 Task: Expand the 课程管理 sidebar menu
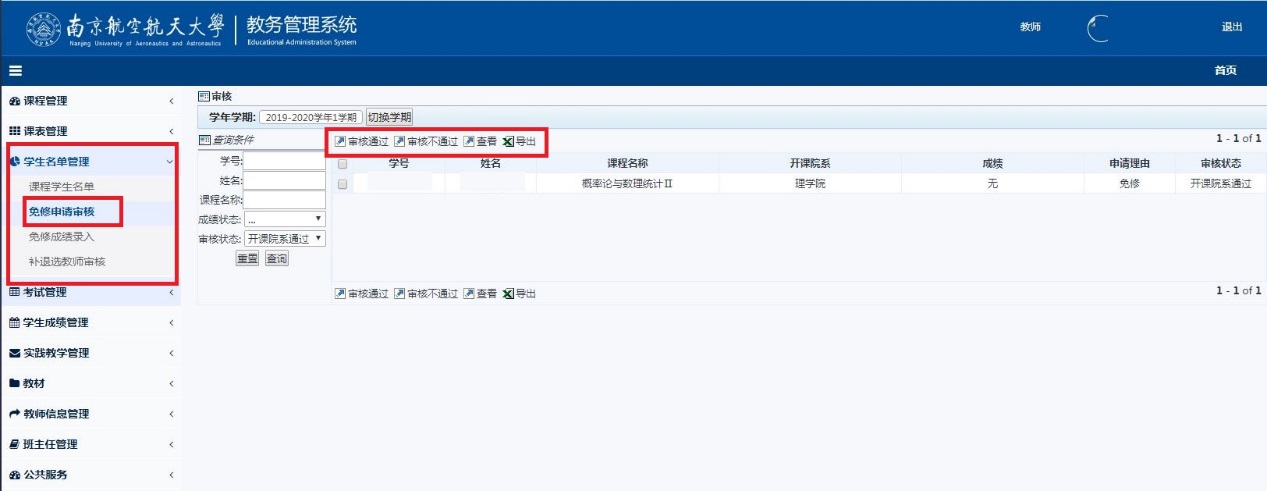click(90, 101)
